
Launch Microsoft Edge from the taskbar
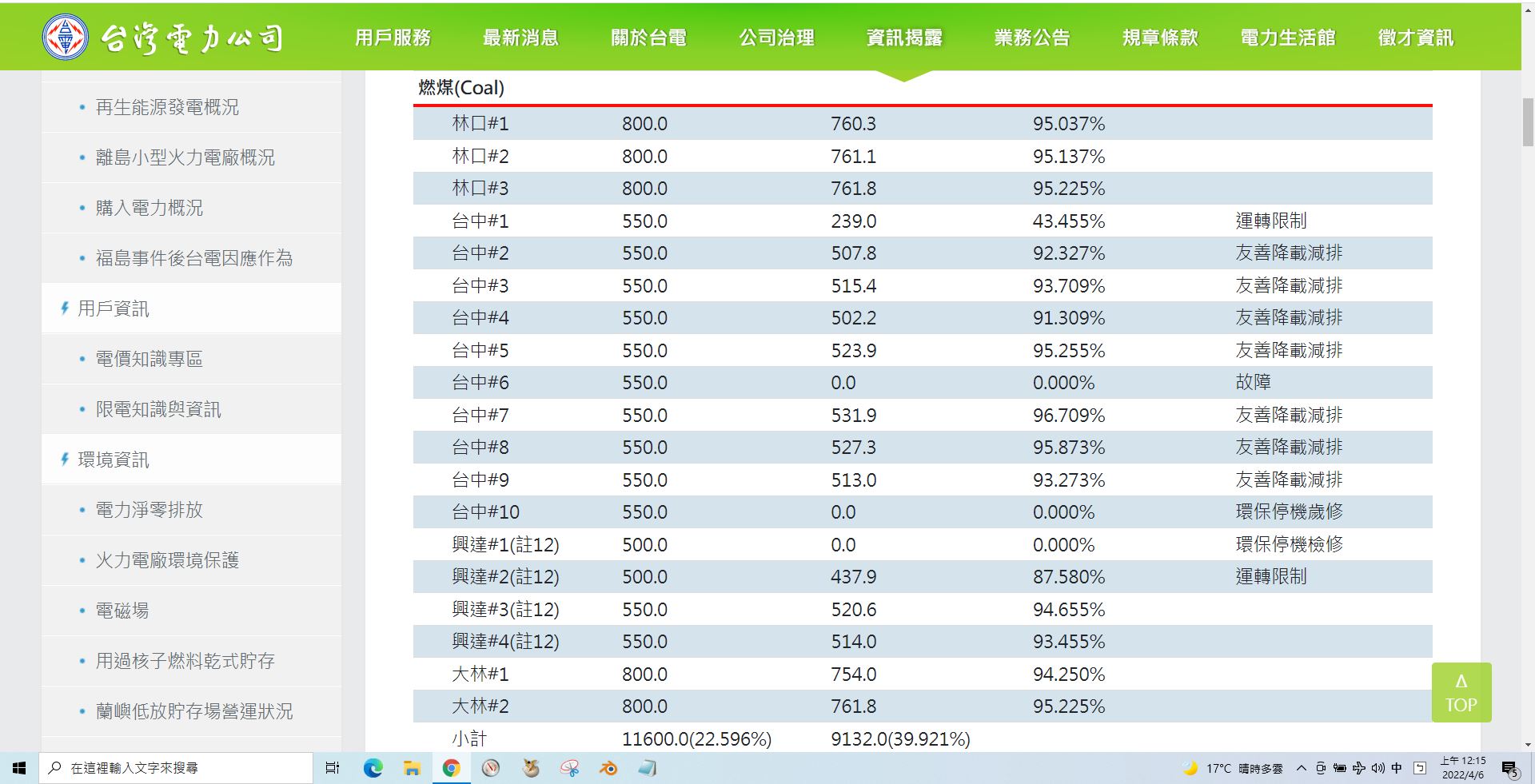[x=373, y=768]
